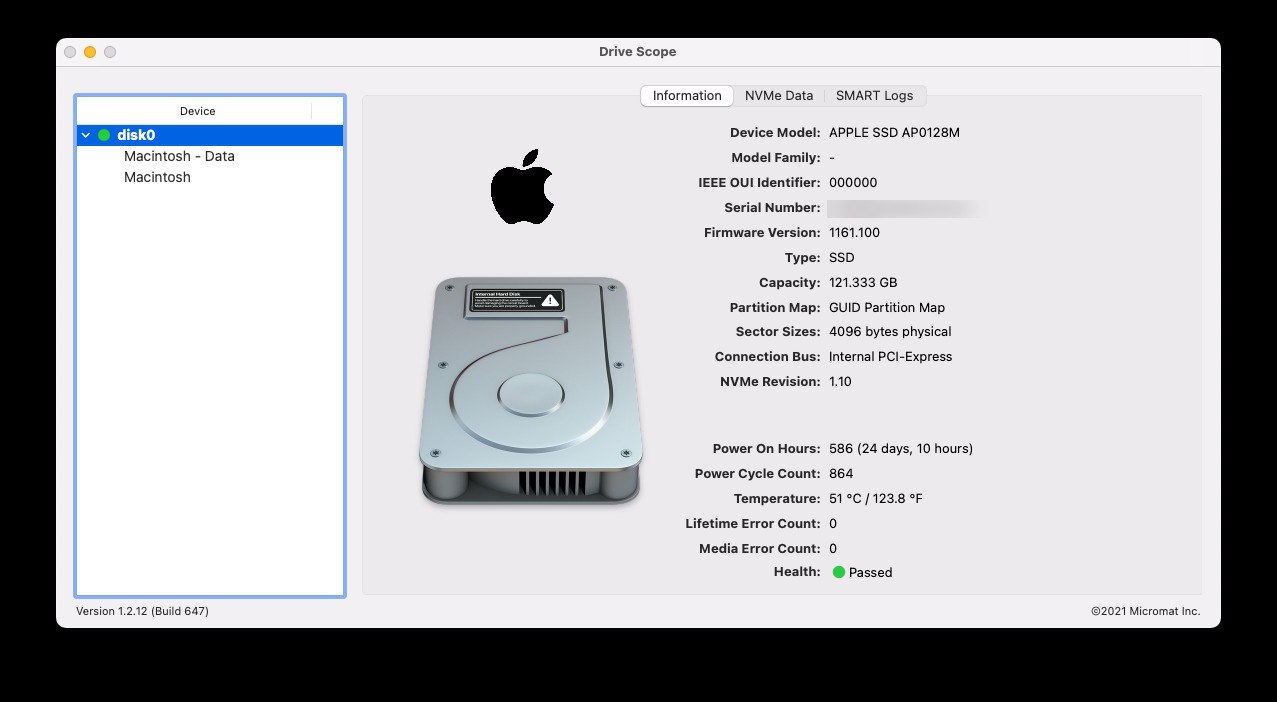
Task: Click the capacity value 121.333 GB
Action: [863, 282]
